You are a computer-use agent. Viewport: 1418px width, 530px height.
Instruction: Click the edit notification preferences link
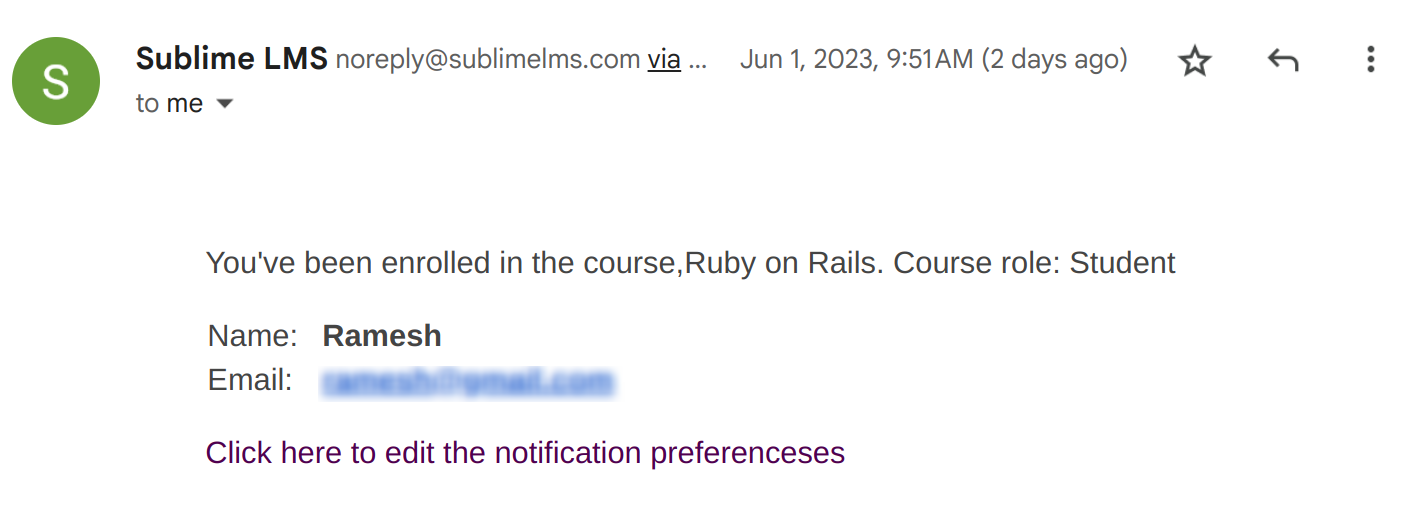(525, 453)
